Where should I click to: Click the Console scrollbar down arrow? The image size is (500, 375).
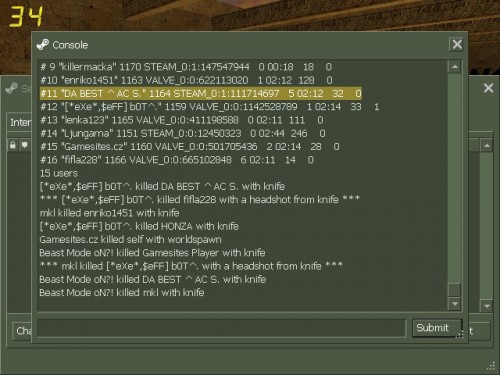pos(455,304)
